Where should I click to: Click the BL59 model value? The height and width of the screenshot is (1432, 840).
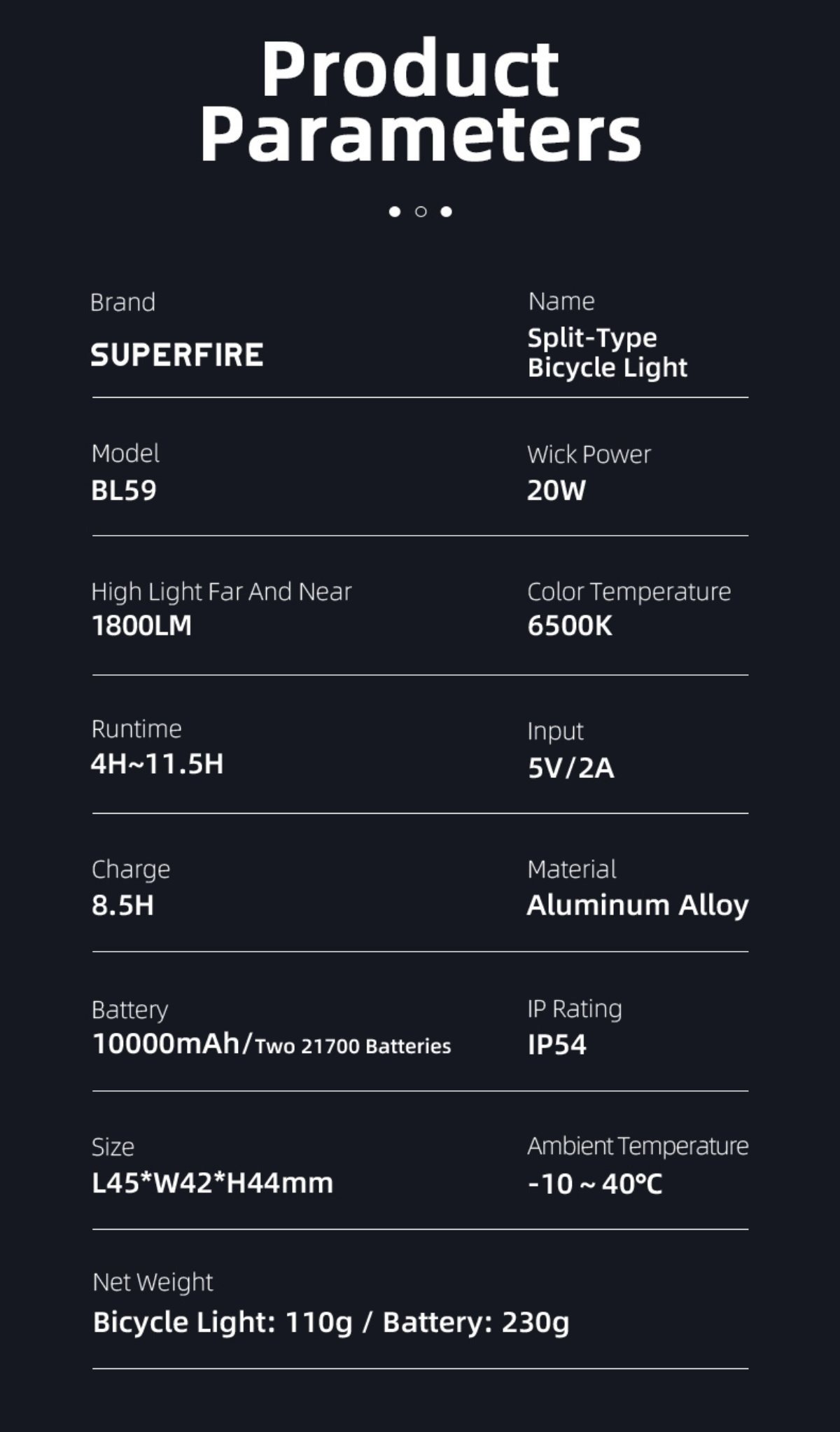124,490
